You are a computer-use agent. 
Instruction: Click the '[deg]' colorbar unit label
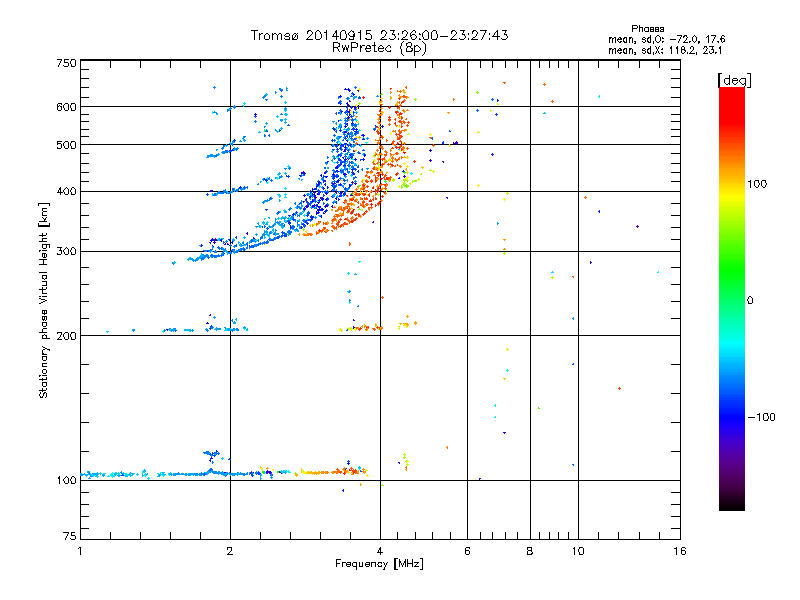click(x=734, y=80)
